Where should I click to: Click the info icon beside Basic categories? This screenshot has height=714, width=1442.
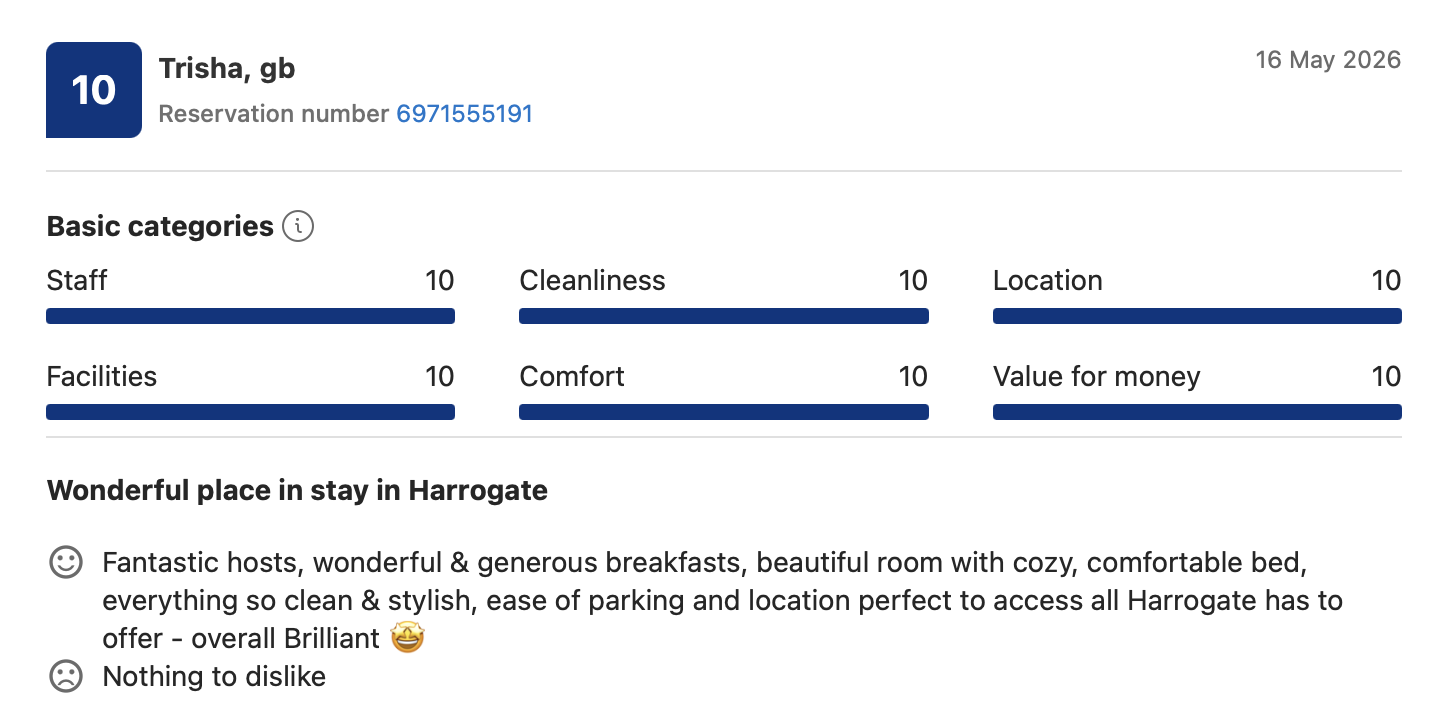298,226
